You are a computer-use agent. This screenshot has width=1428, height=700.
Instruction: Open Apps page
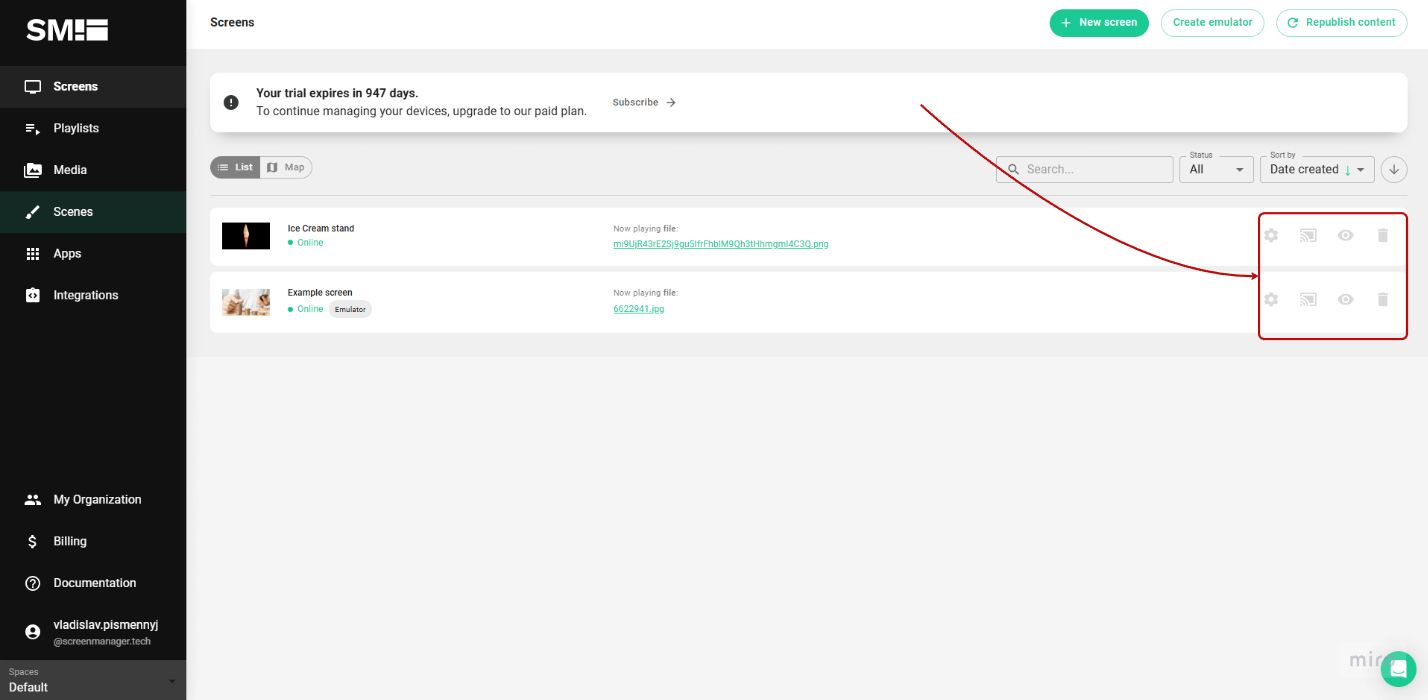93,254
